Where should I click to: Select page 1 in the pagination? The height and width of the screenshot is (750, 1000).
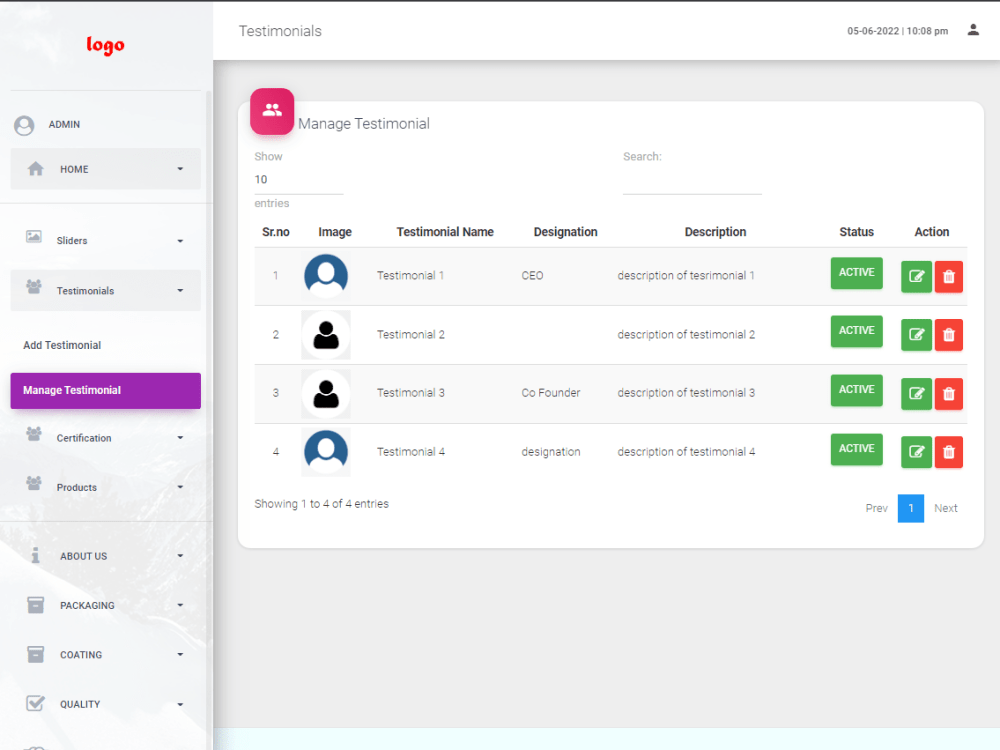(x=911, y=508)
